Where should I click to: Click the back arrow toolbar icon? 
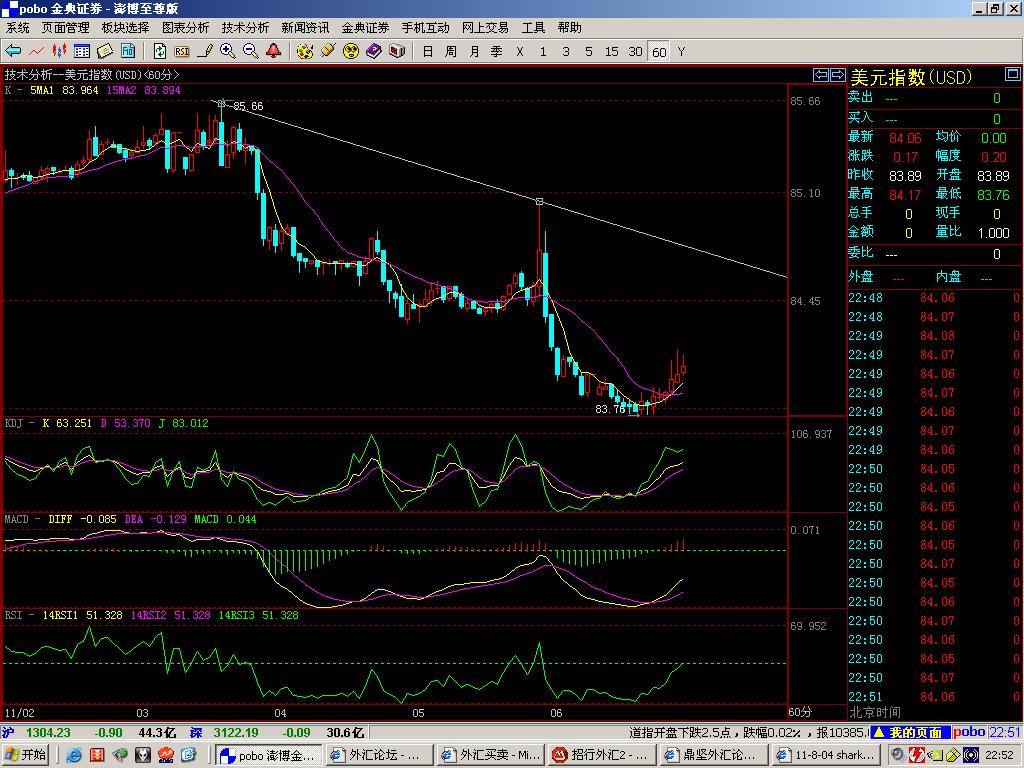(14, 51)
